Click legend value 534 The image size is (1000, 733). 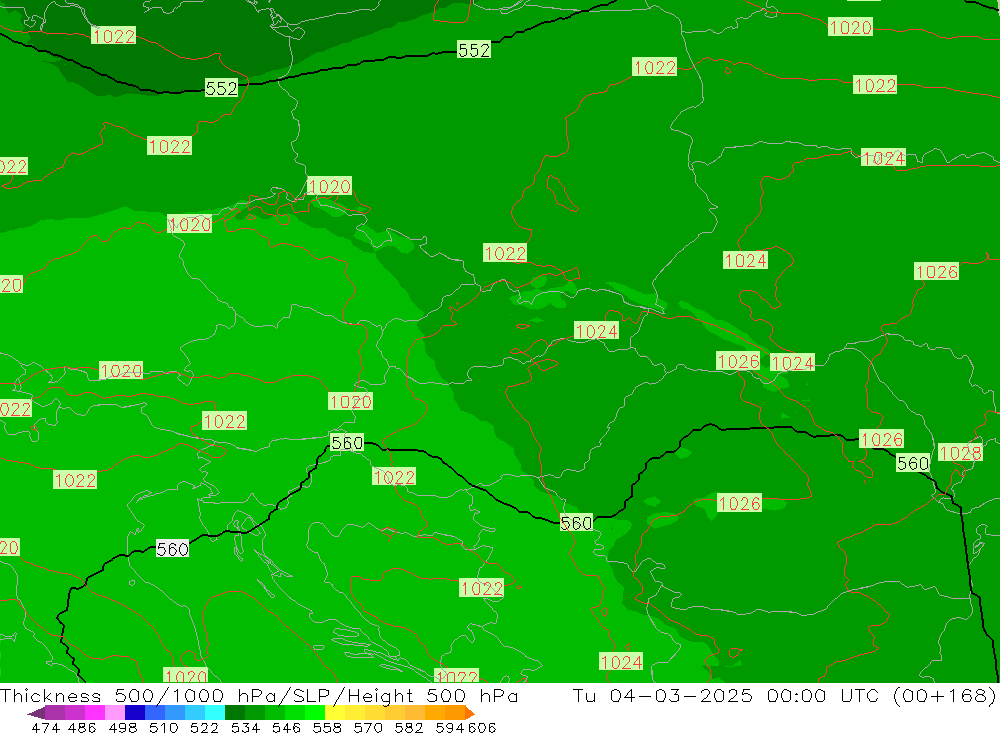[245, 727]
